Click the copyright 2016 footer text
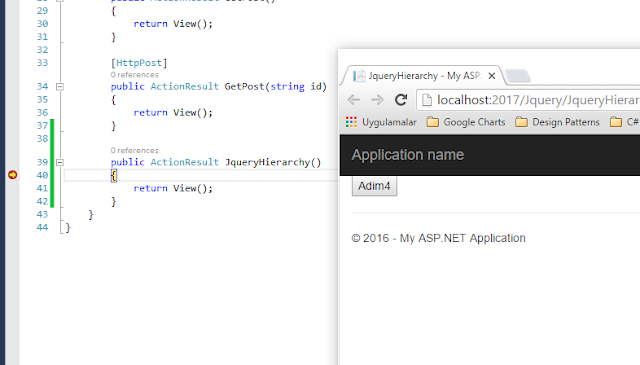640x365 pixels. coord(438,238)
